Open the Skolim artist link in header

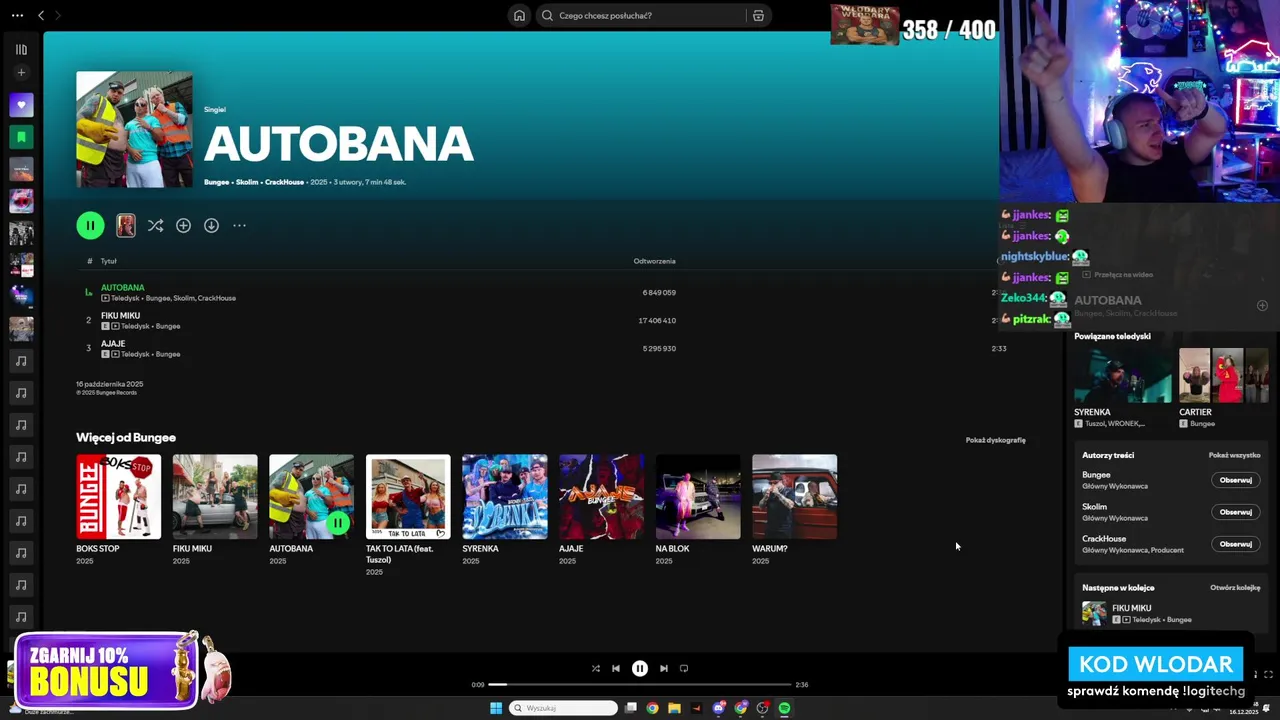click(247, 182)
